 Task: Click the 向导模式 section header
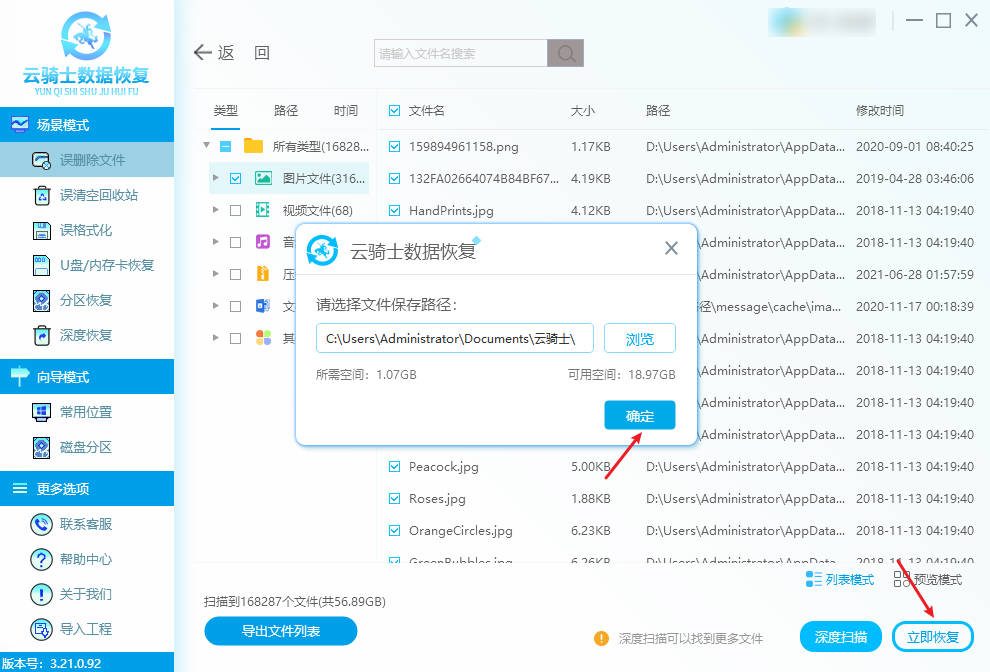pyautogui.click(x=86, y=377)
